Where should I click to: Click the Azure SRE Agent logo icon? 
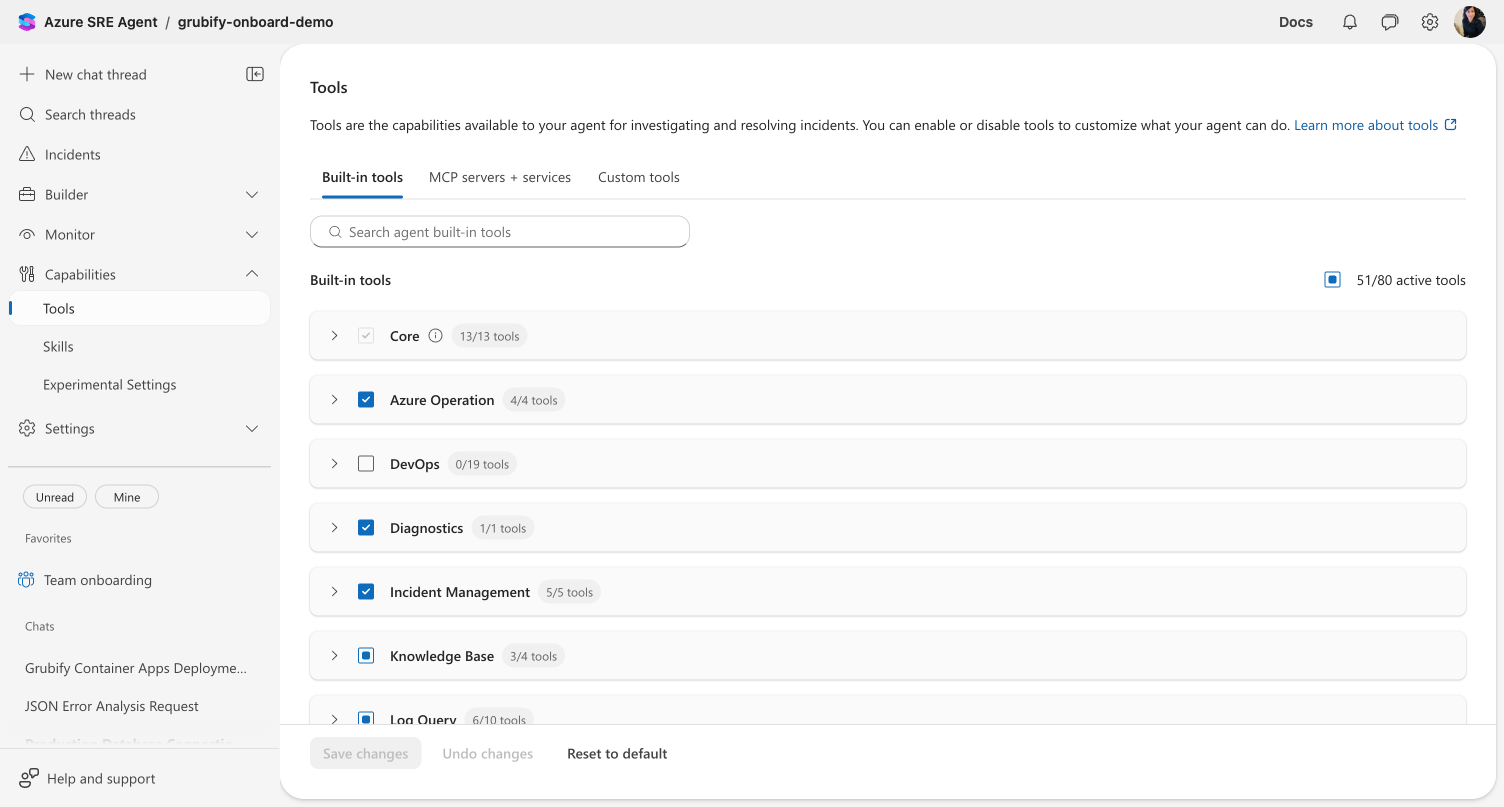pyautogui.click(x=27, y=22)
